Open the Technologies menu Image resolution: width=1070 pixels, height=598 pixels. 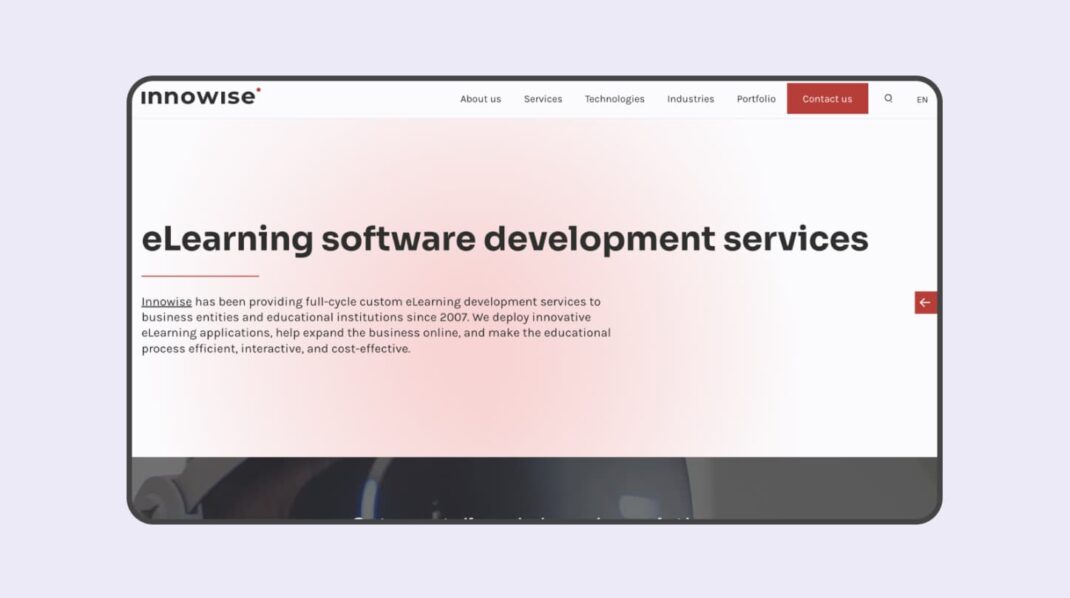[x=614, y=99]
